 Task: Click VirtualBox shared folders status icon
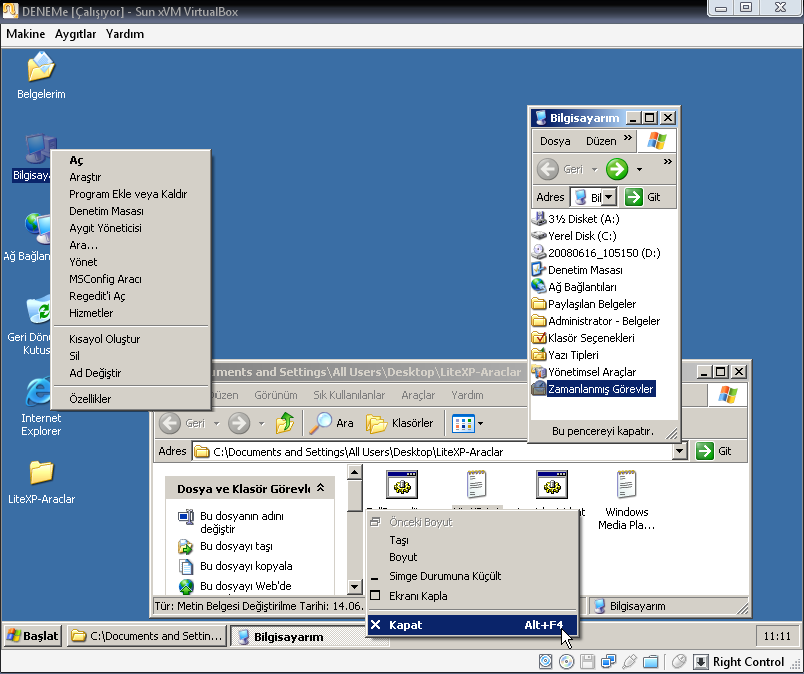click(x=650, y=661)
